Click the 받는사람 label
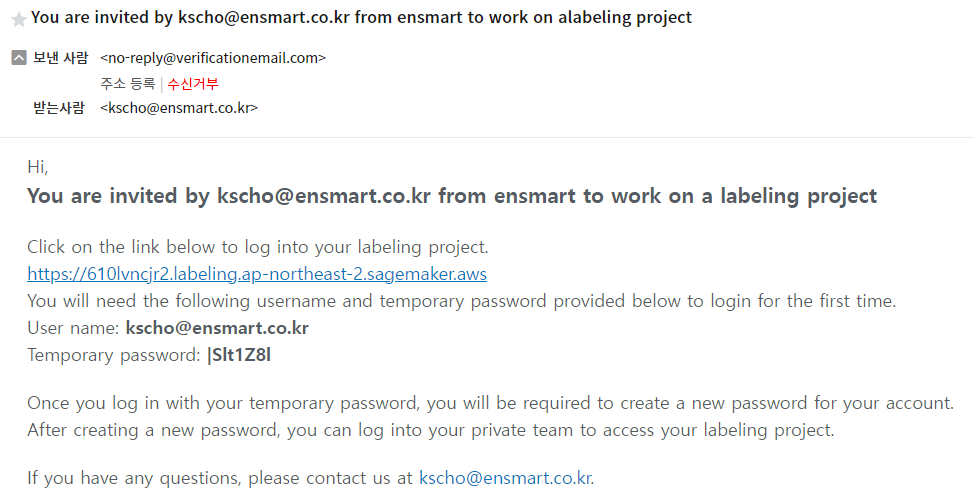The width and height of the screenshot is (973, 501). [59, 108]
